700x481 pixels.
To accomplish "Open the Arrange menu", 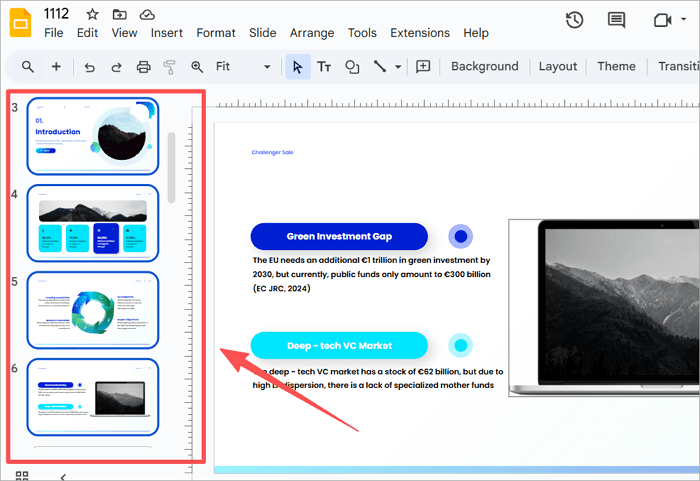I will click(312, 33).
